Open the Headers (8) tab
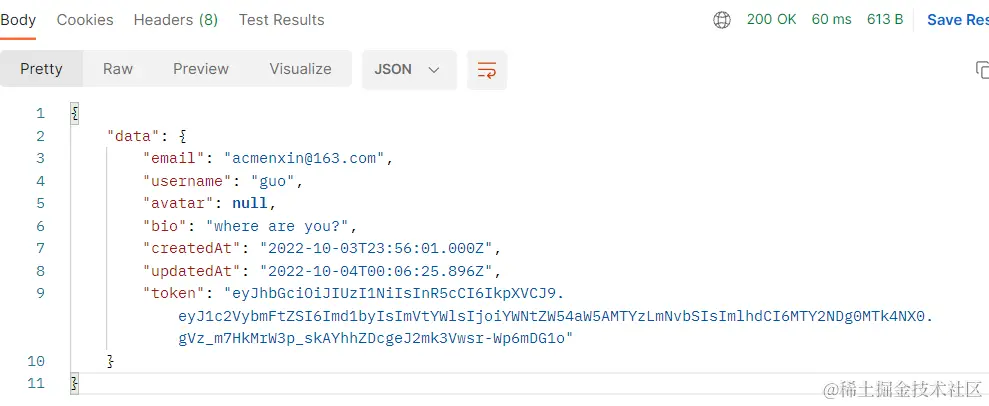 click(x=176, y=20)
